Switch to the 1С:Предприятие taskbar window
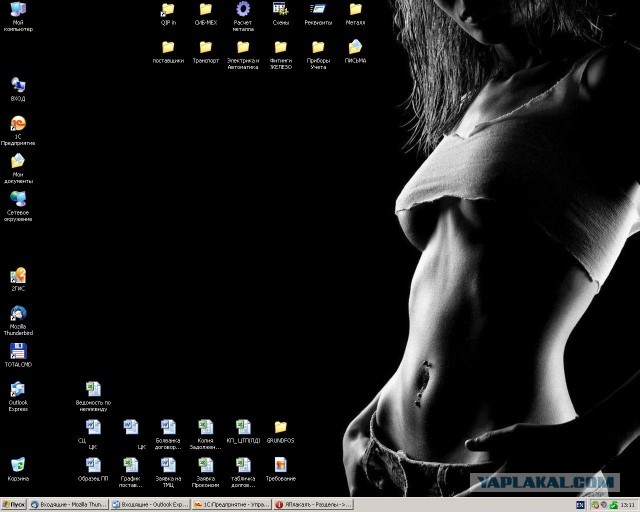Viewport: 640px width, 512px height. (x=231, y=505)
